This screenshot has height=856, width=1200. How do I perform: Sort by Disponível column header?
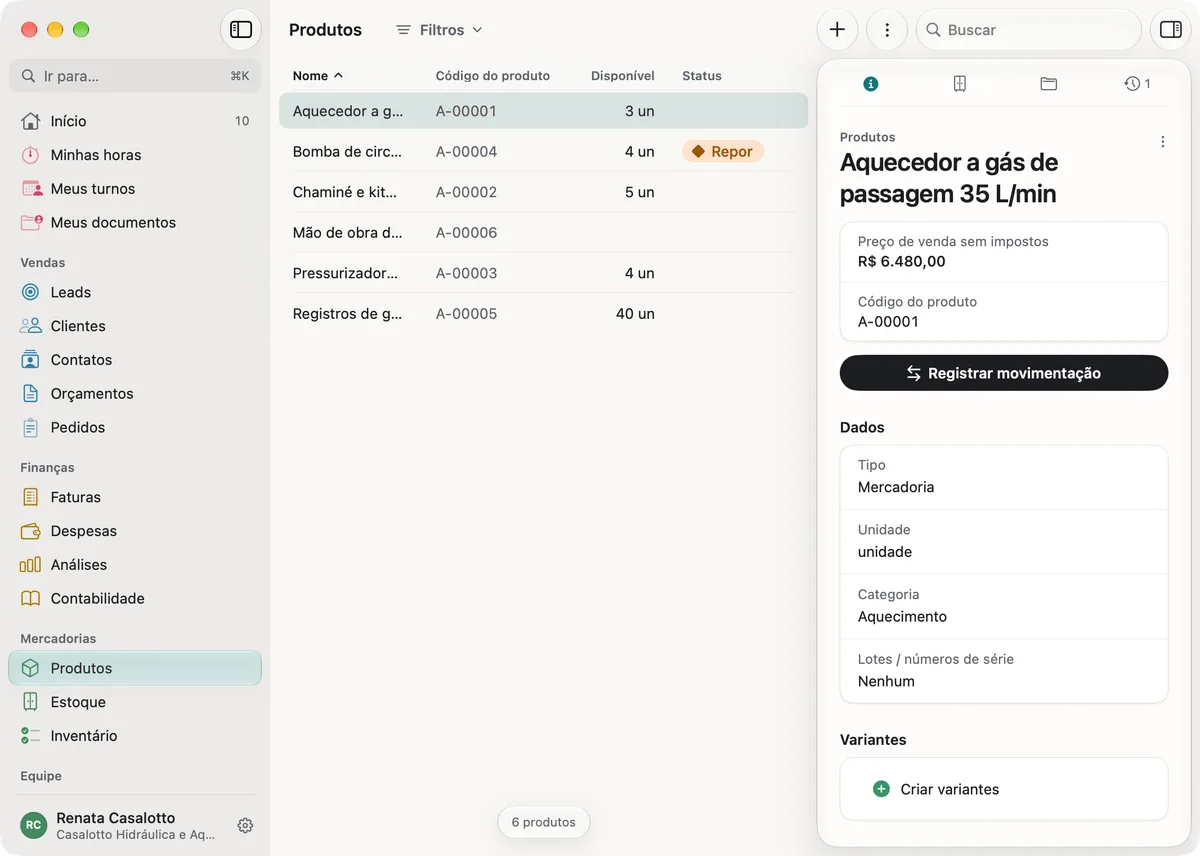tap(623, 76)
